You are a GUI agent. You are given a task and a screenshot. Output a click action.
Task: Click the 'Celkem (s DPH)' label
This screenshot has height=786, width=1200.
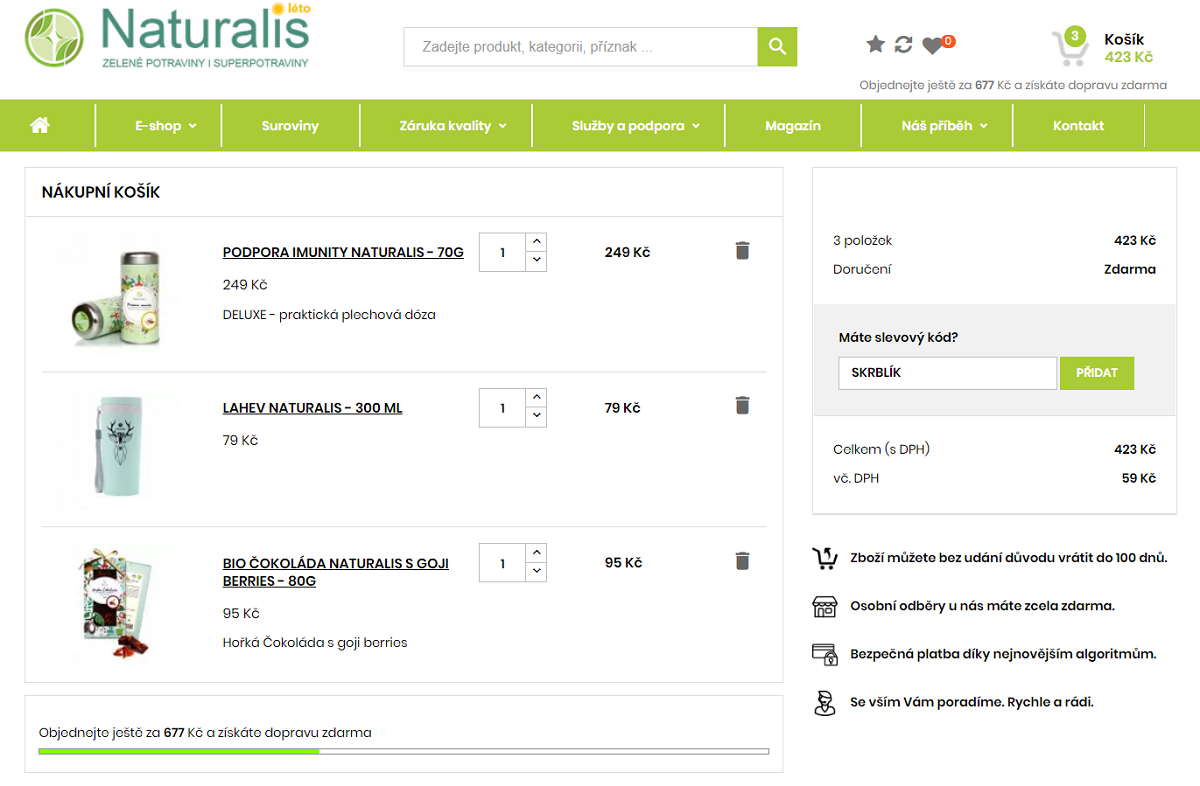(x=881, y=449)
